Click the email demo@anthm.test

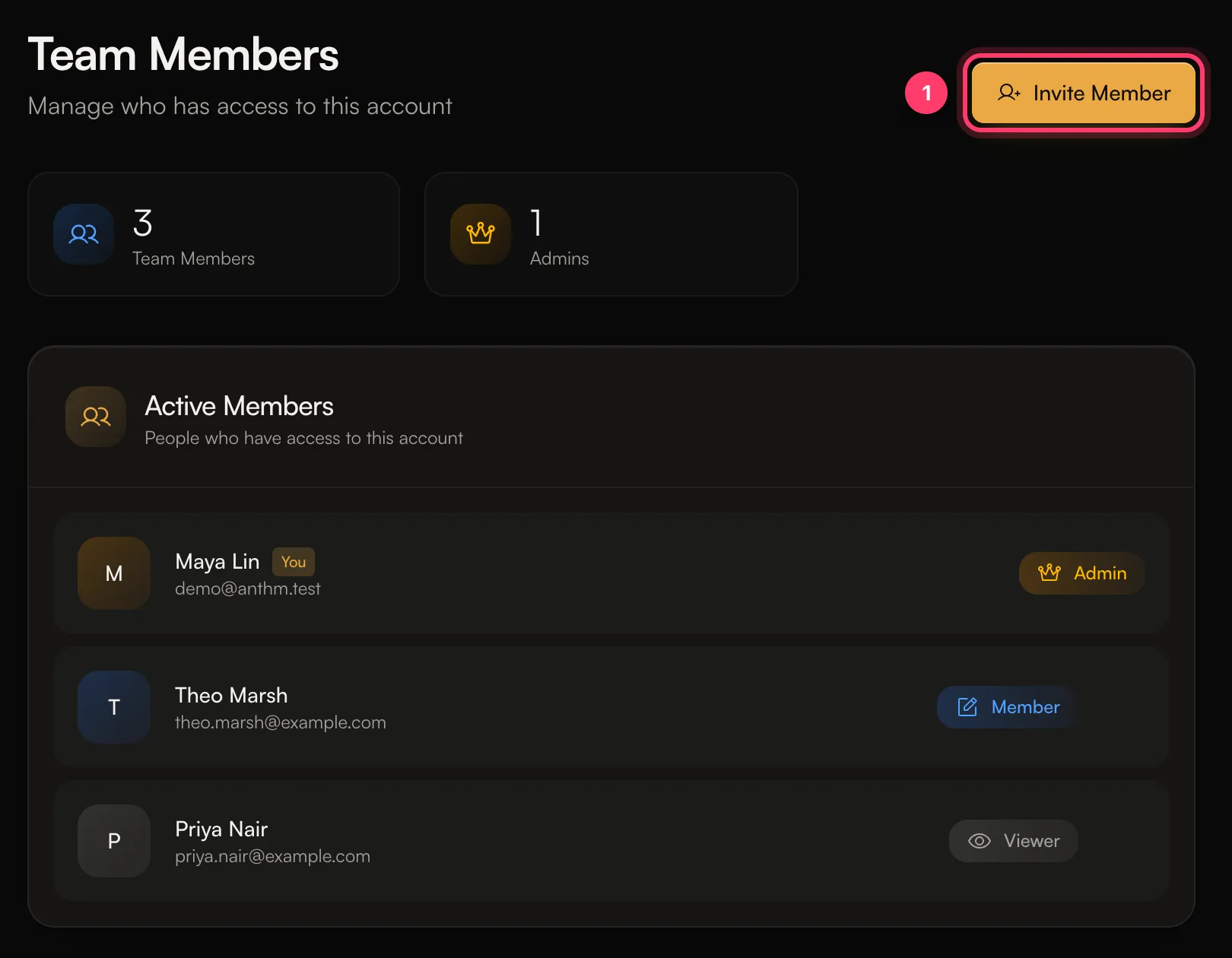[x=248, y=588]
